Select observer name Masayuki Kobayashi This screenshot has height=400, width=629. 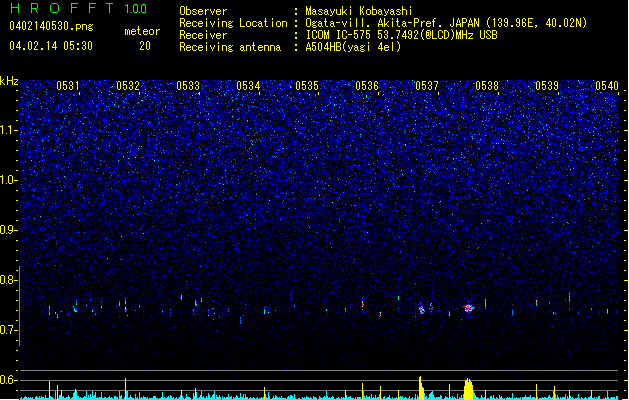pos(359,11)
